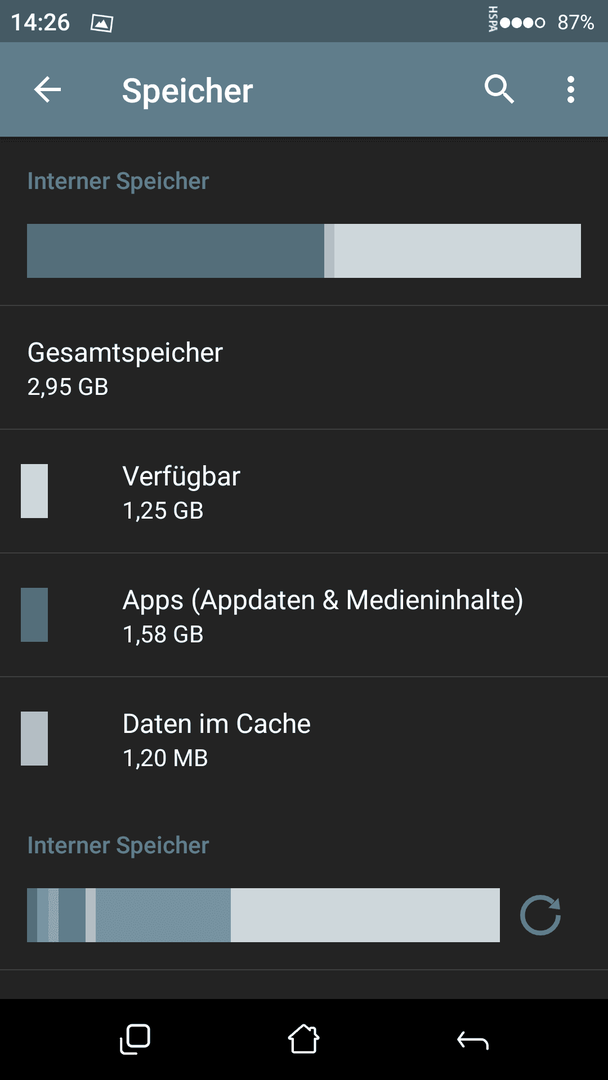Open search with the magnifier icon
Image resolution: width=608 pixels, height=1080 pixels.
499,90
